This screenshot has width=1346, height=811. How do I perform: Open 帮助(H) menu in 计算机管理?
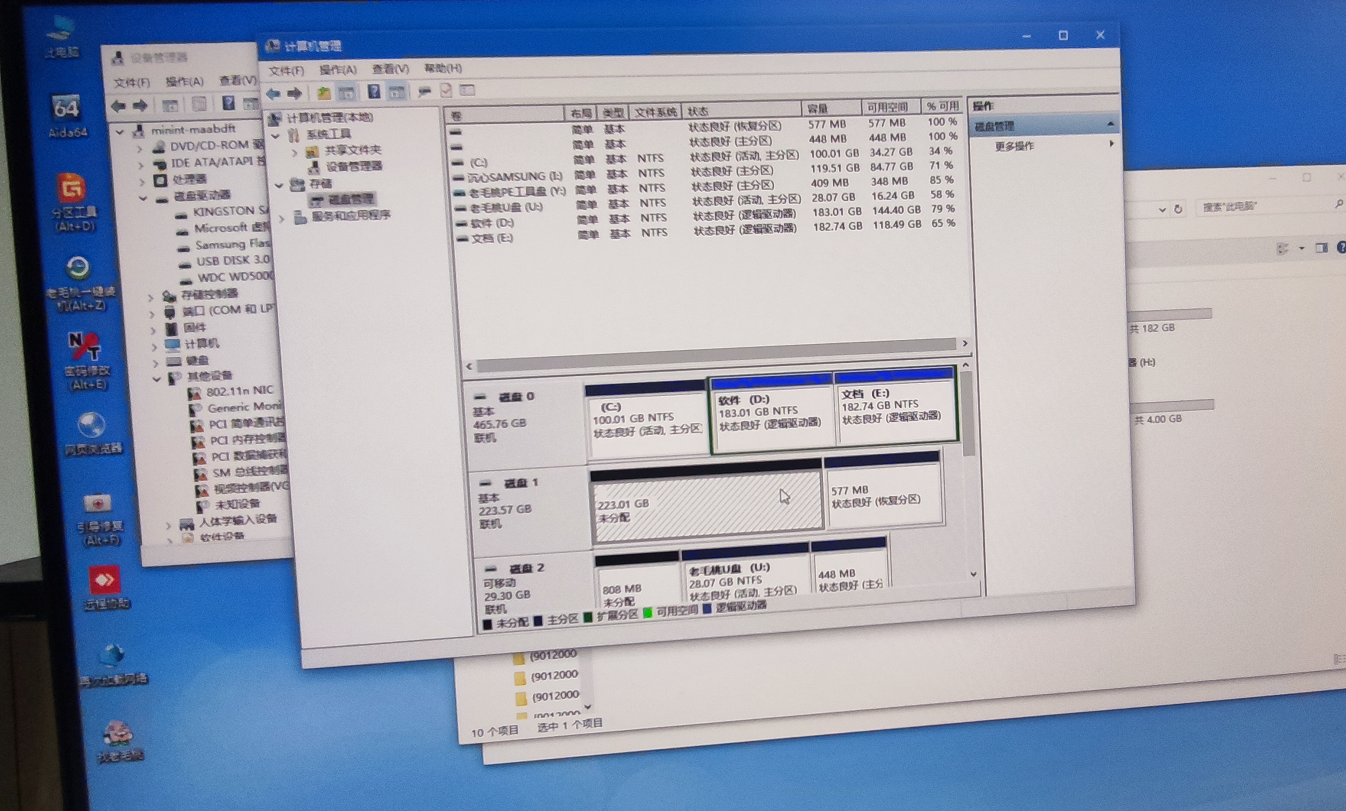pyautogui.click(x=443, y=68)
